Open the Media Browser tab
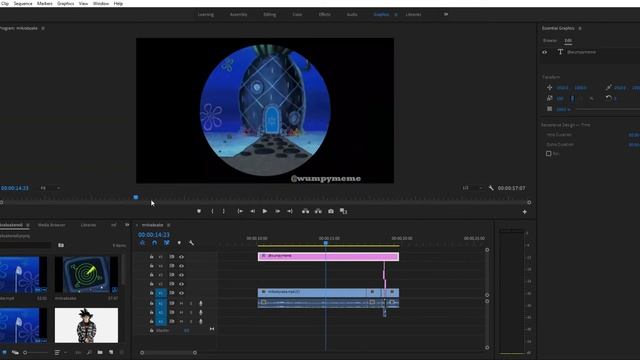This screenshot has height=360, width=640. coord(51,225)
